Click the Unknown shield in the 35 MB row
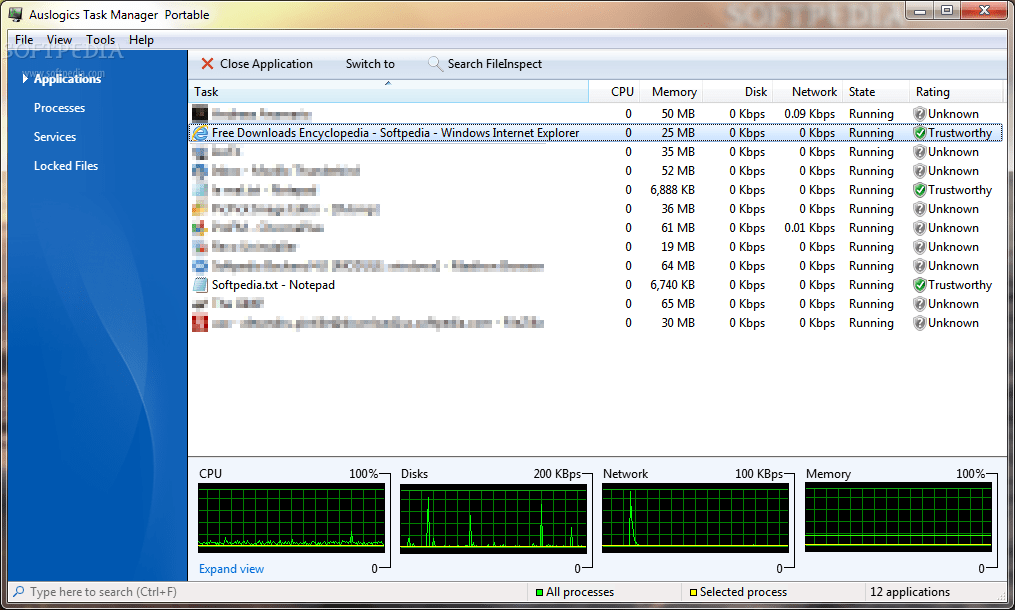1015x610 pixels. click(x=919, y=152)
